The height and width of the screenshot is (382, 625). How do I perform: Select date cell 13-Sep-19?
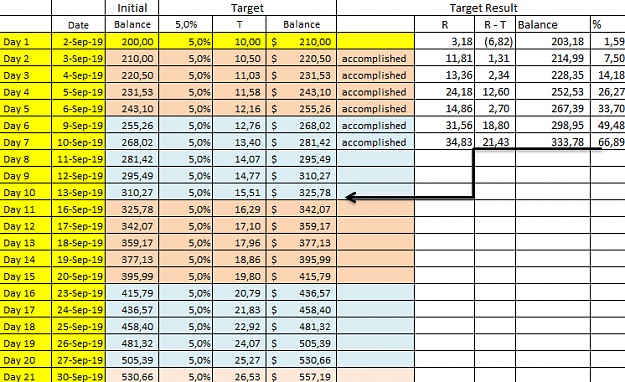click(x=79, y=192)
